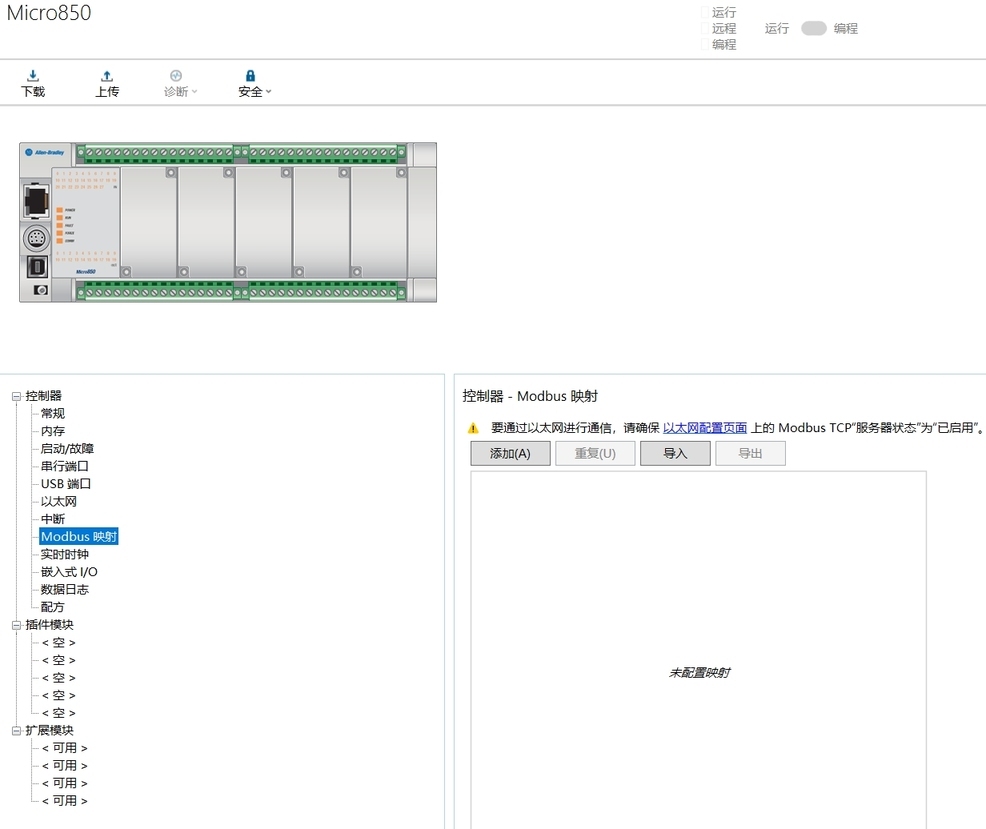Select 以太网 in the controller tree
This screenshot has width=986, height=829.
[x=58, y=501]
